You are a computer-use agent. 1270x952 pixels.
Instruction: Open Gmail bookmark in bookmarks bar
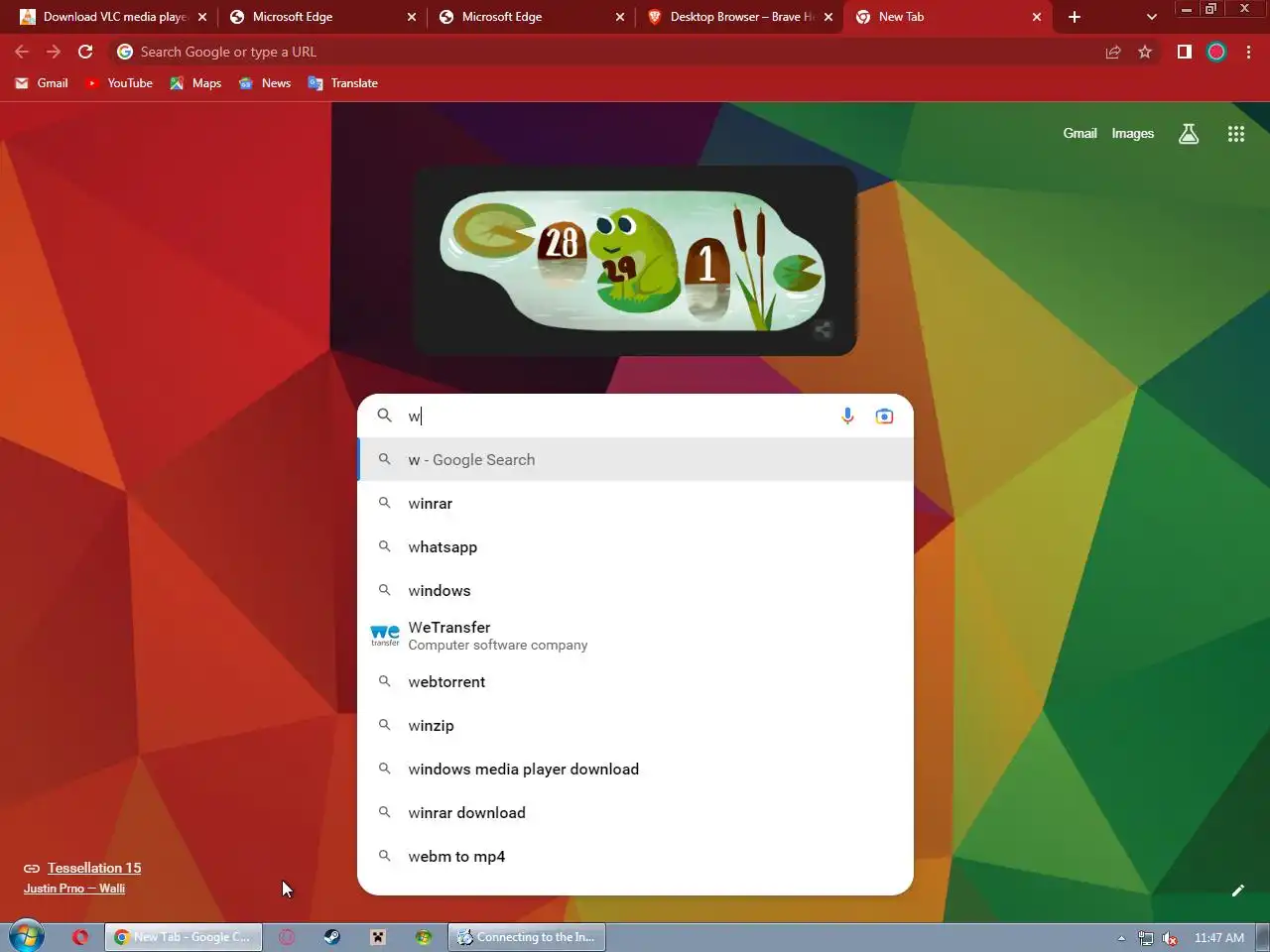coord(42,83)
